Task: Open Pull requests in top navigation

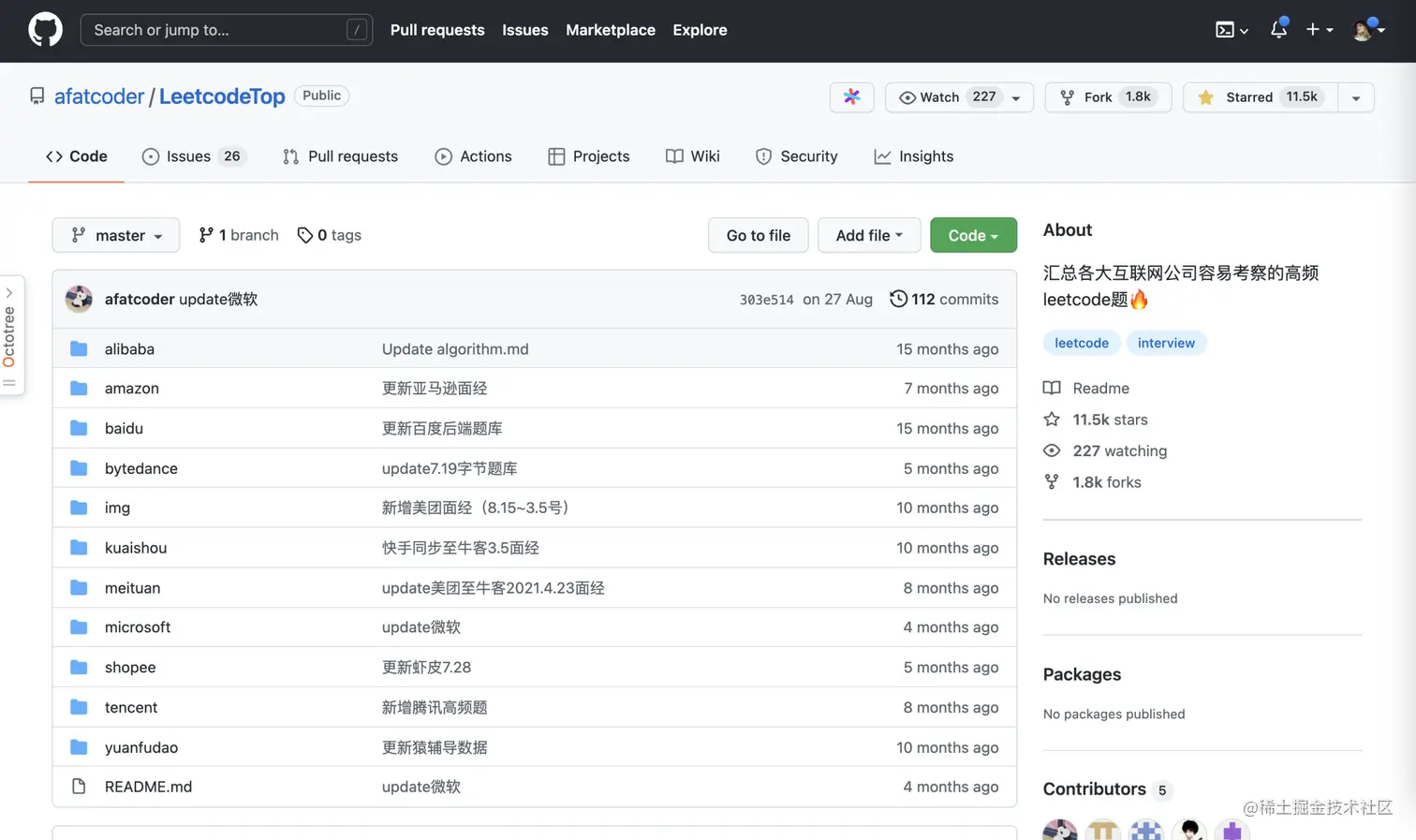Action: click(437, 30)
